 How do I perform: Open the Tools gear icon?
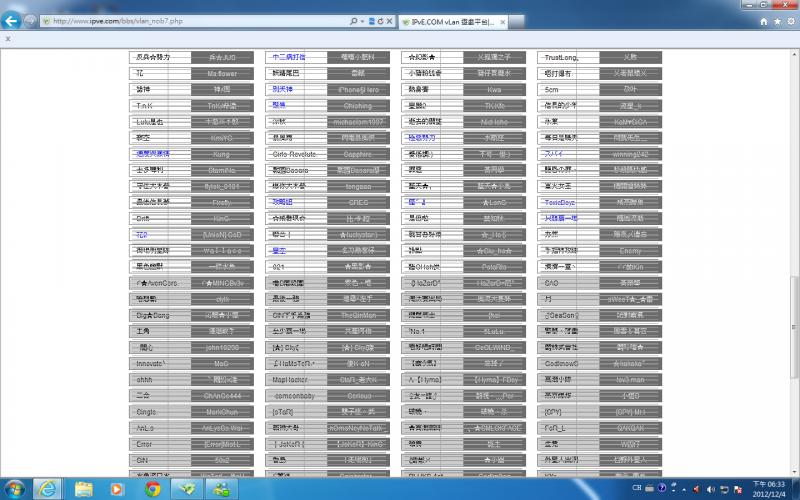791,21
